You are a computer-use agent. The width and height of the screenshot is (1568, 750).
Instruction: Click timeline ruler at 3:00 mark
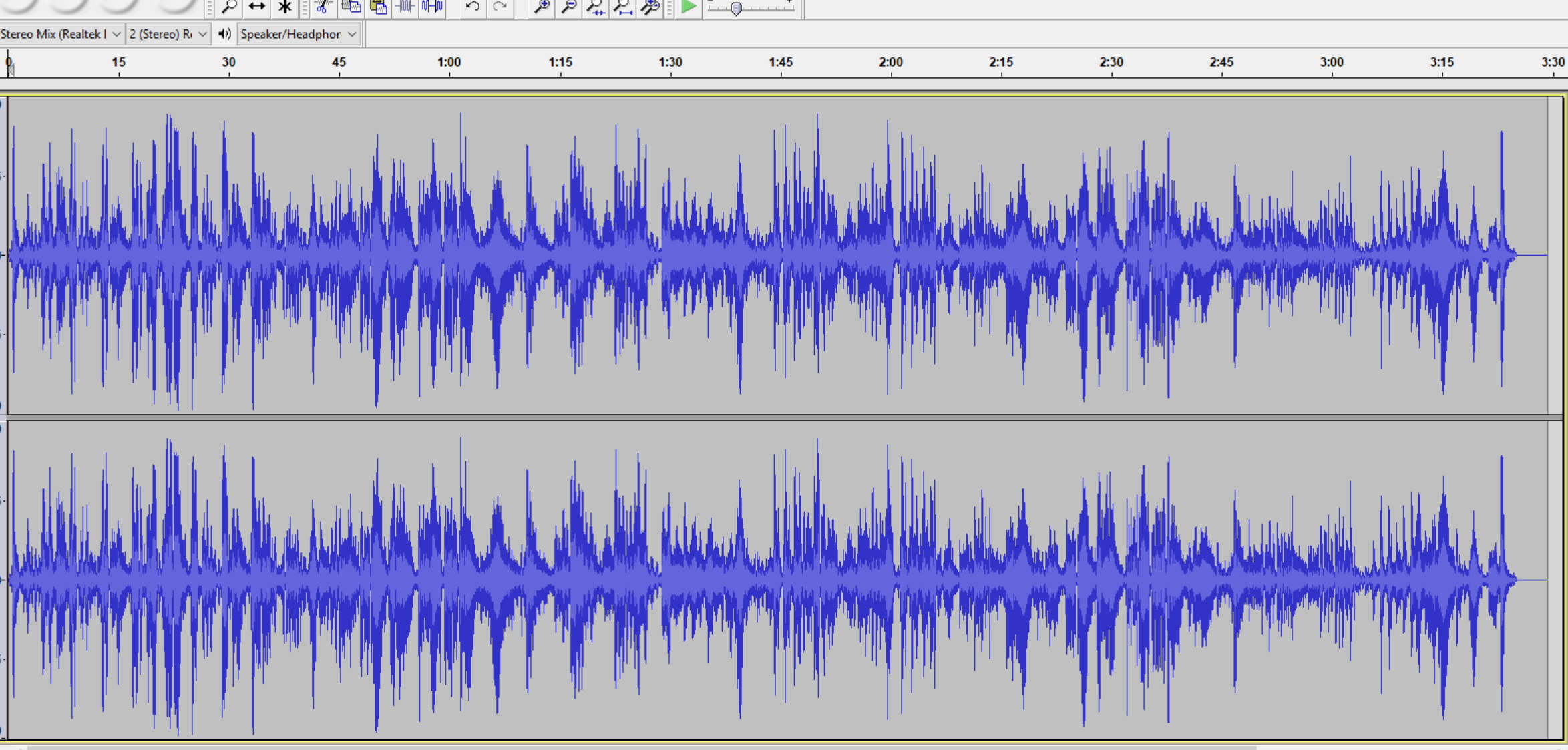coord(1332,63)
